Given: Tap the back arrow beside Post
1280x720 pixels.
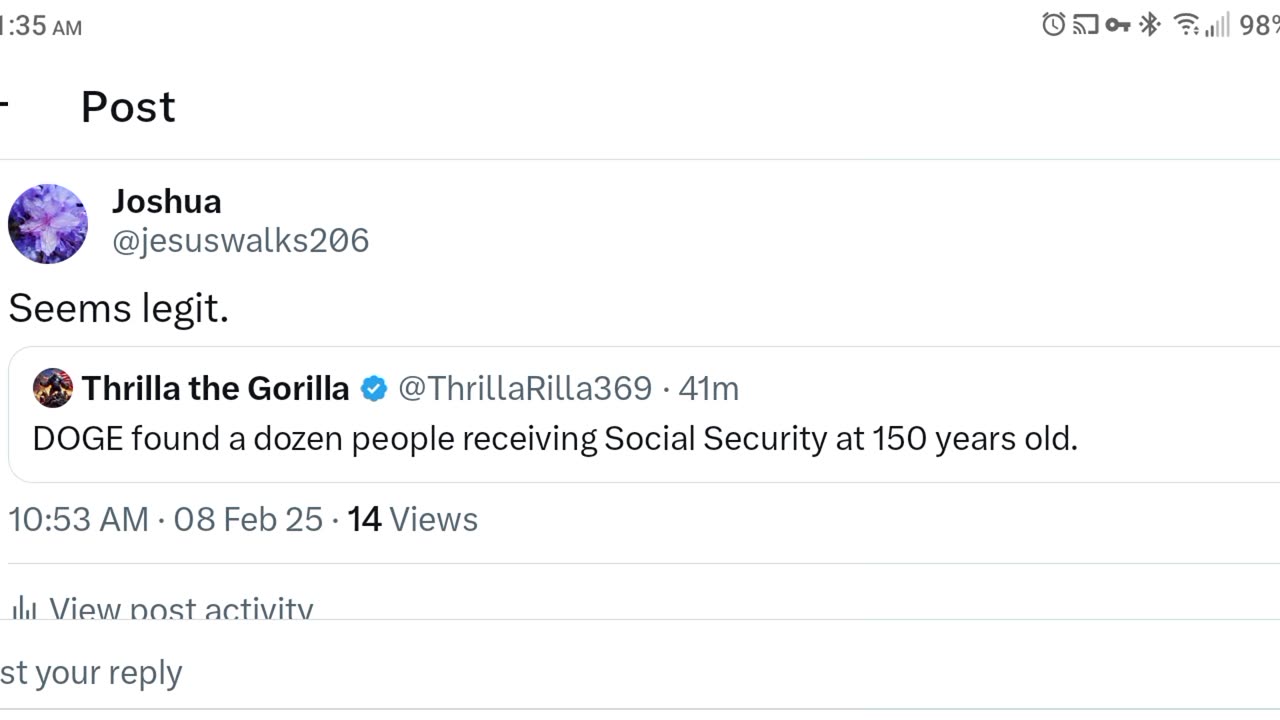Looking at the screenshot, I should point(5,105).
